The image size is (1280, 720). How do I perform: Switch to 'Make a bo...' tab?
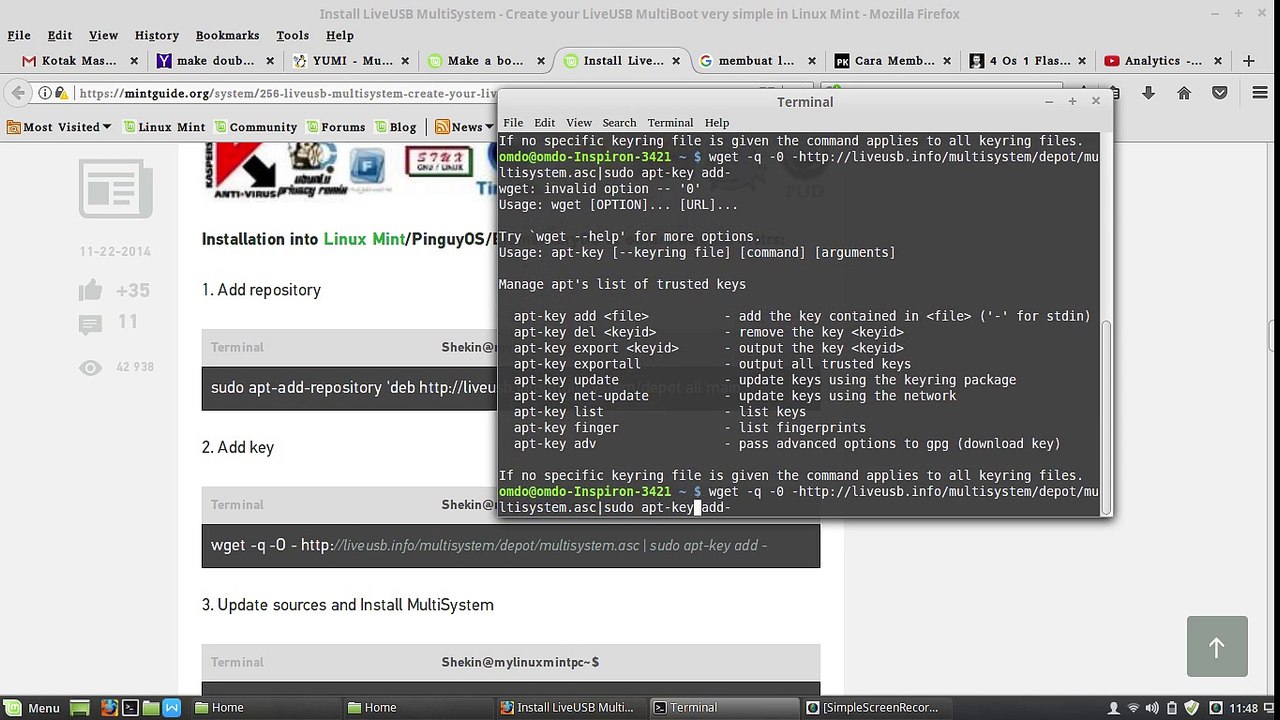click(484, 61)
